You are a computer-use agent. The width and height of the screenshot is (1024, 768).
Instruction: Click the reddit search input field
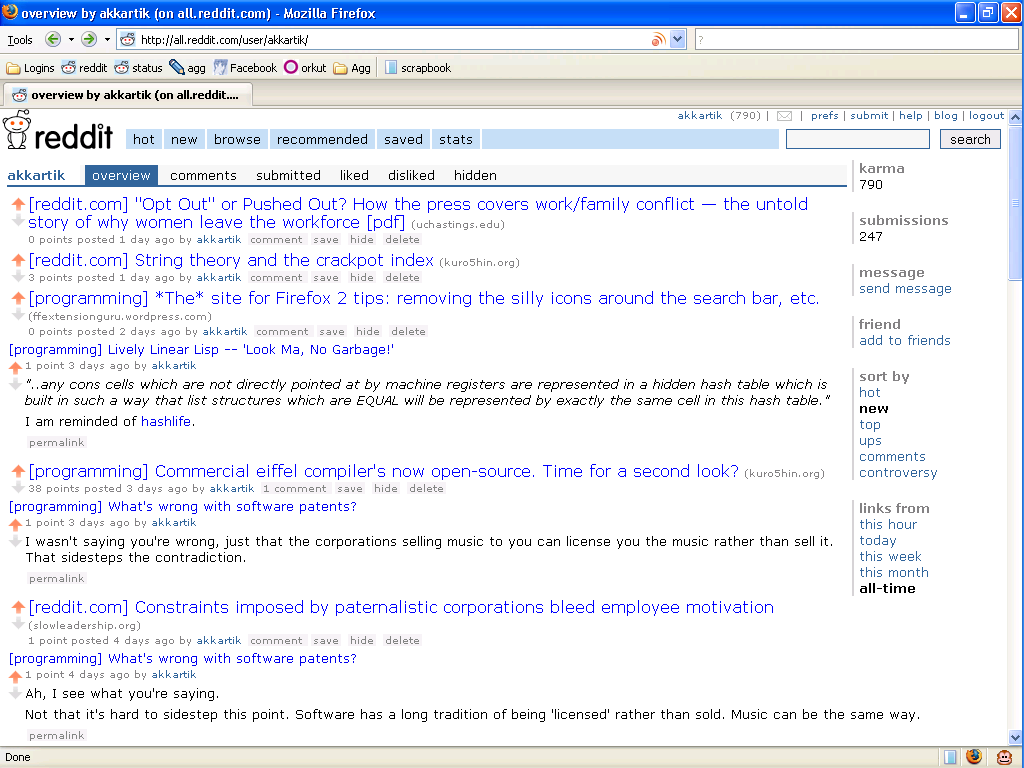[x=857, y=139]
